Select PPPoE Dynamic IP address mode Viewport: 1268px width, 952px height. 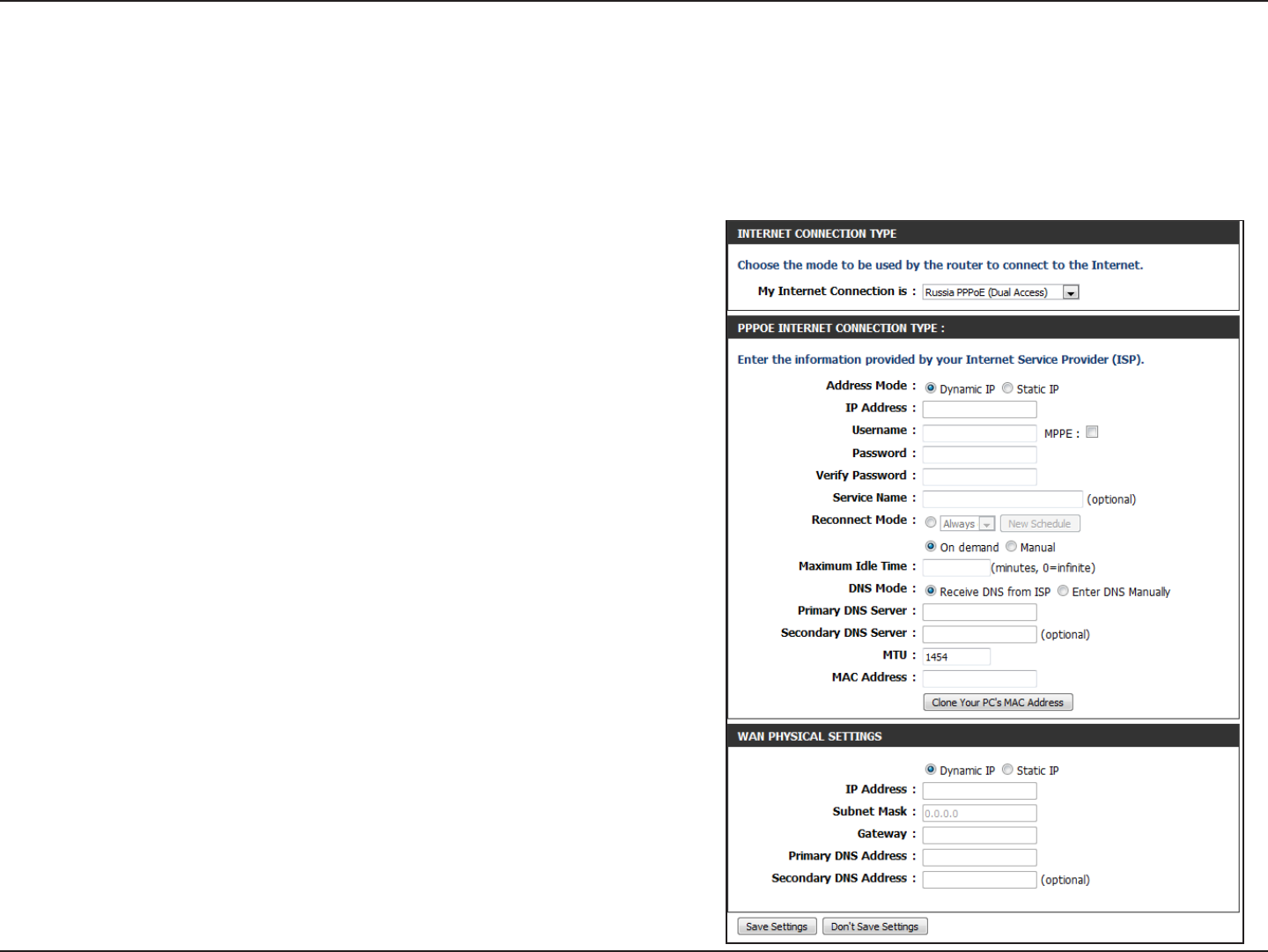tap(931, 388)
